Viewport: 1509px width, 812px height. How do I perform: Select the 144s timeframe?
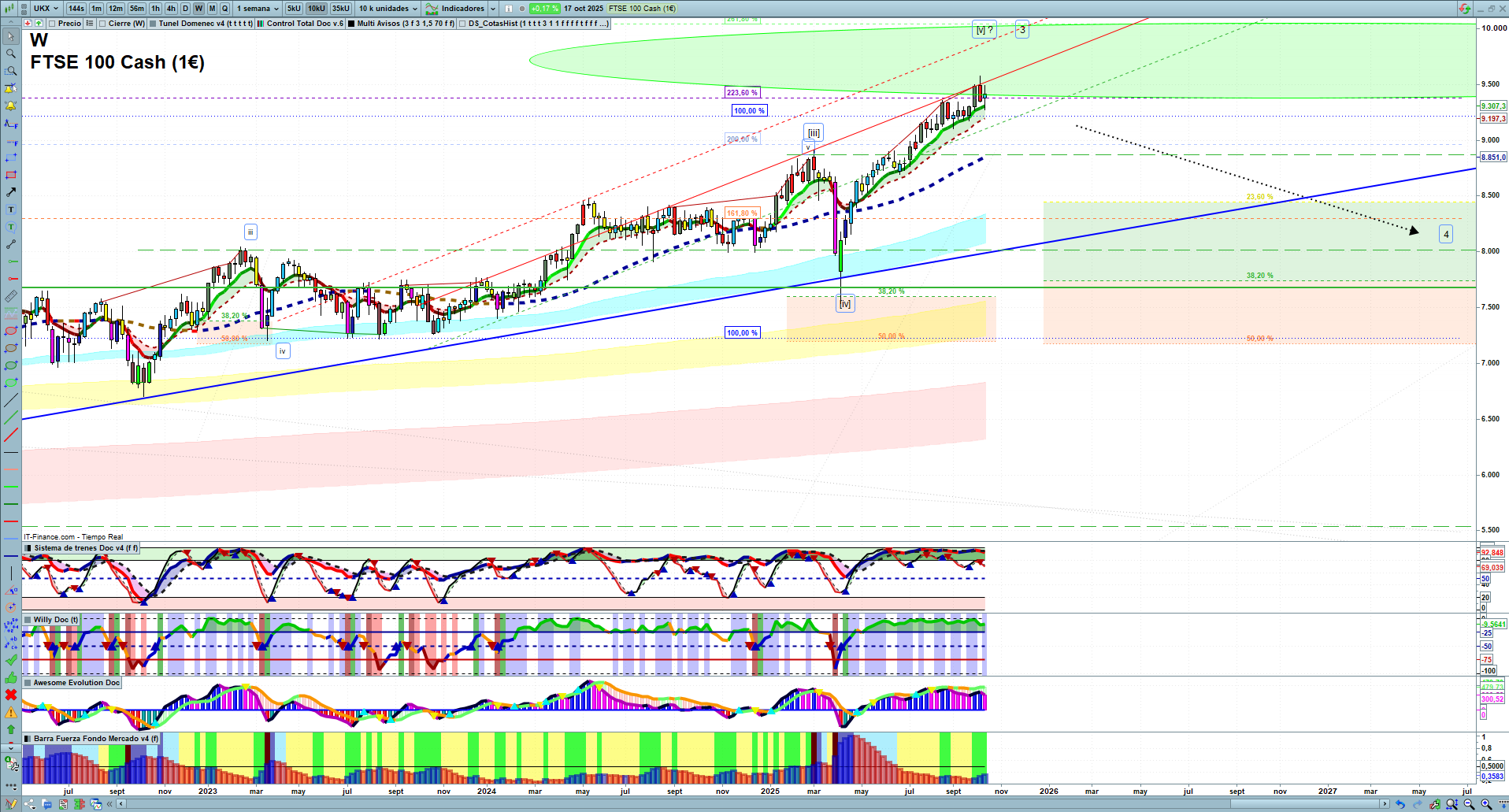point(76,9)
